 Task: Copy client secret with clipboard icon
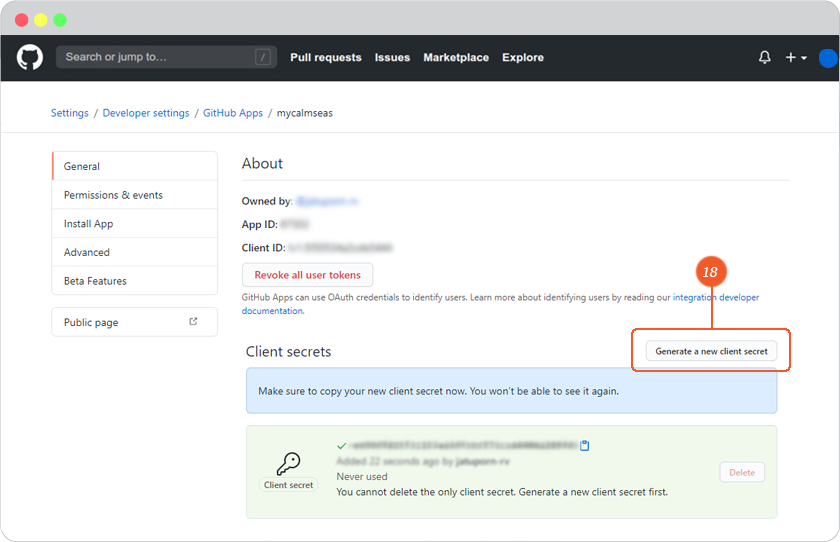point(584,445)
